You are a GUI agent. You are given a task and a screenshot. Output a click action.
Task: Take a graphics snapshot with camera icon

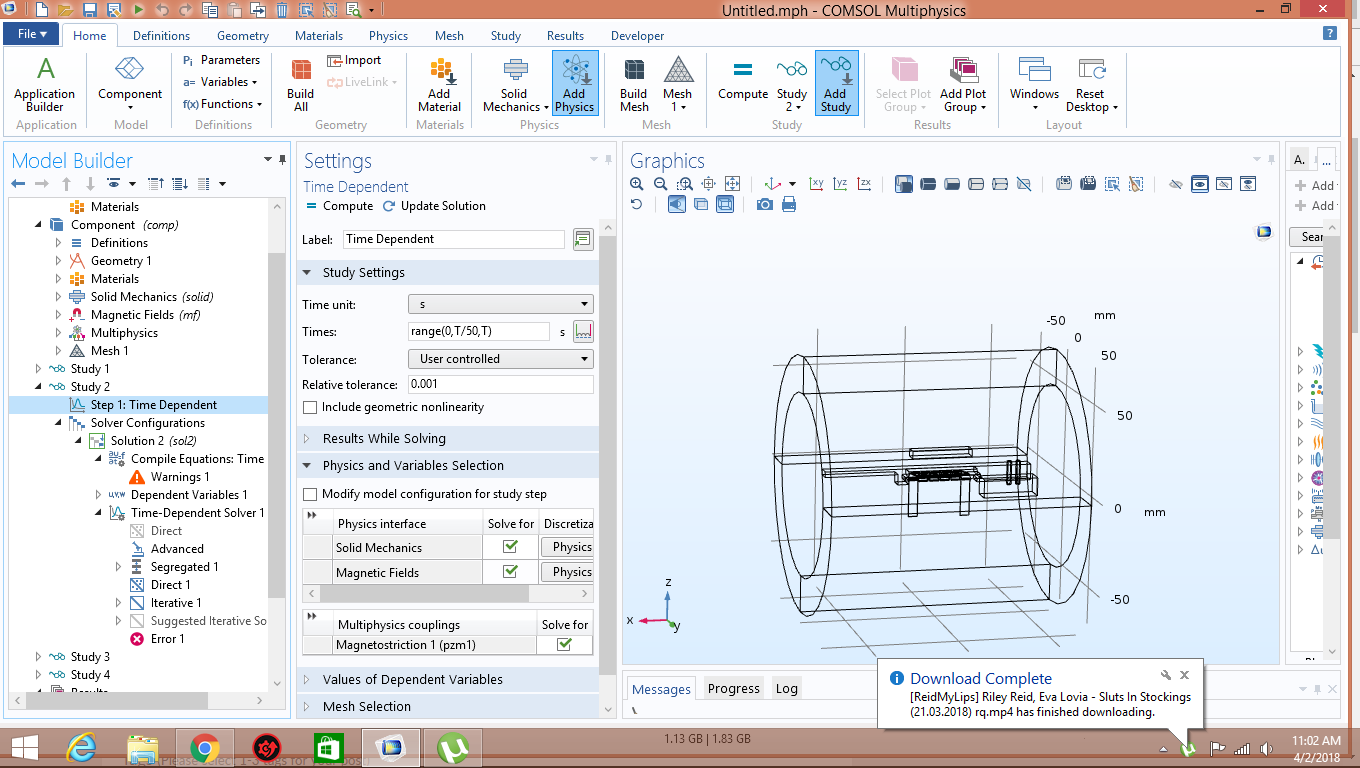pyautogui.click(x=764, y=204)
